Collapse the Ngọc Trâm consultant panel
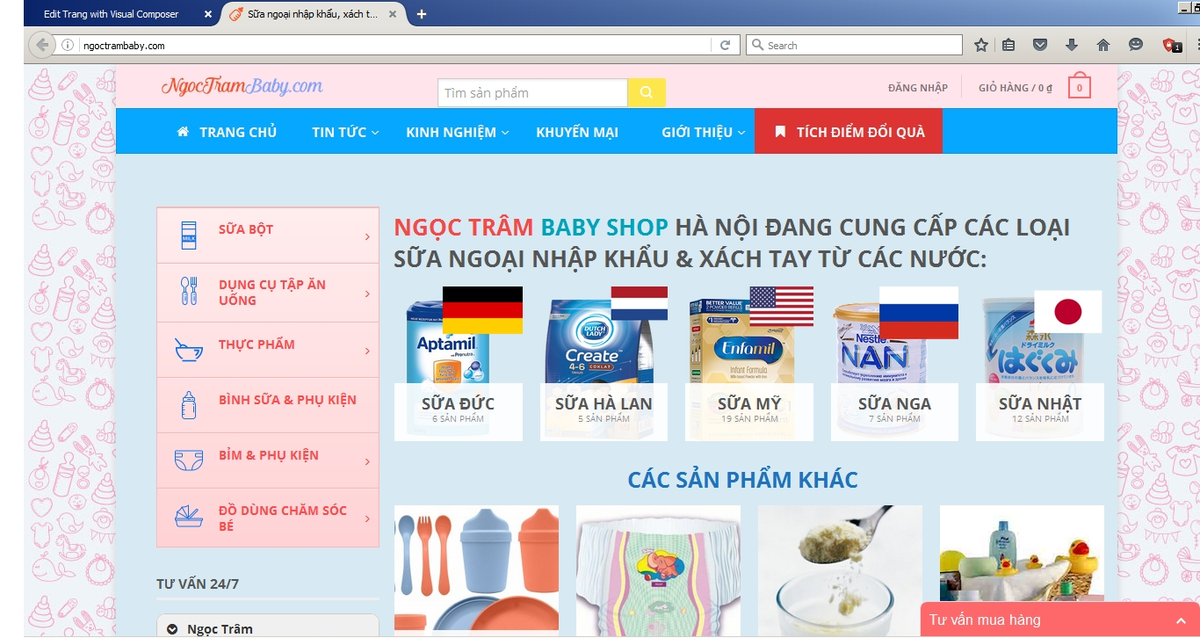The height and width of the screenshot is (638, 1200). click(x=172, y=629)
